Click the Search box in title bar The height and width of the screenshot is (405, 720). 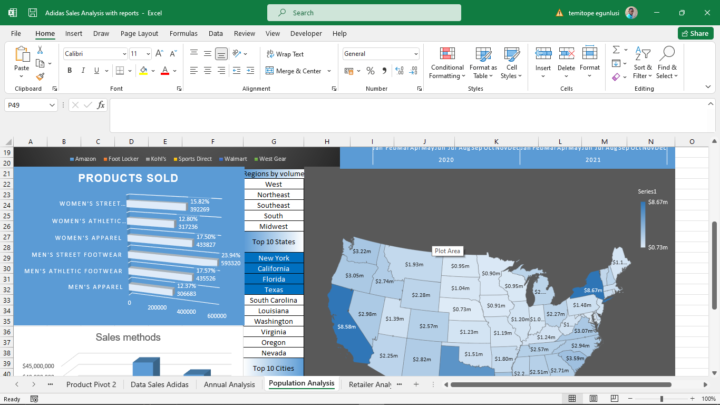pyautogui.click(x=359, y=13)
